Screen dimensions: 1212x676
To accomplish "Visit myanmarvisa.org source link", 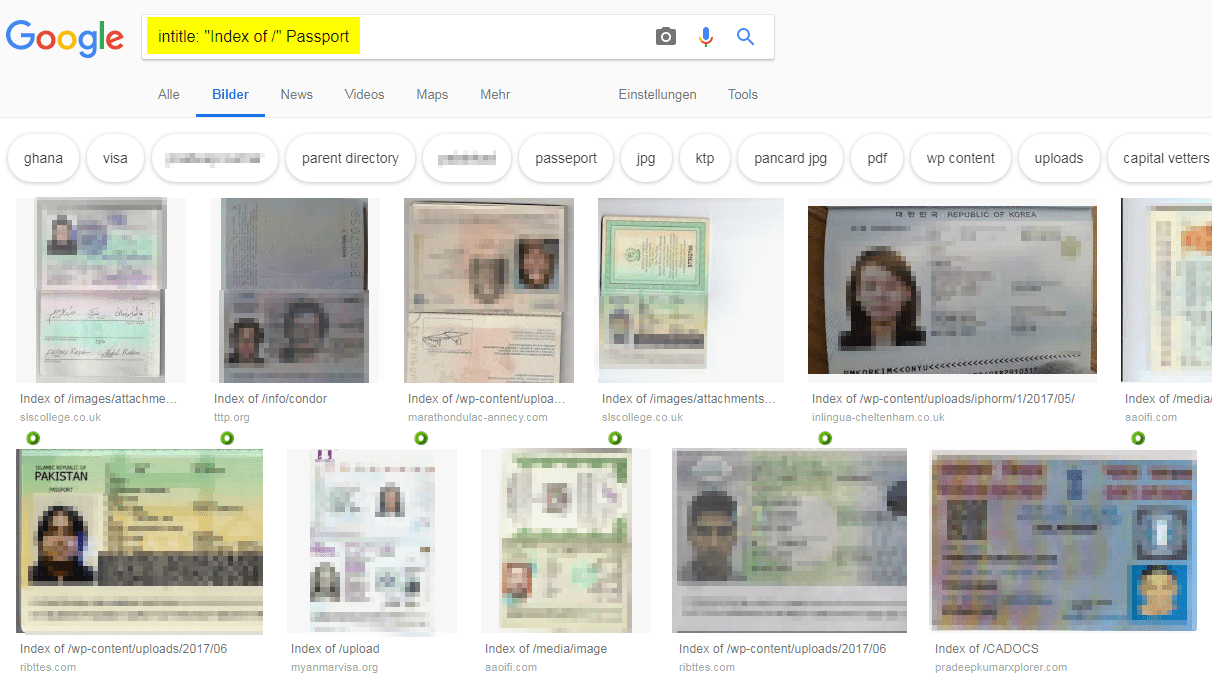I will pyautogui.click(x=335, y=667).
